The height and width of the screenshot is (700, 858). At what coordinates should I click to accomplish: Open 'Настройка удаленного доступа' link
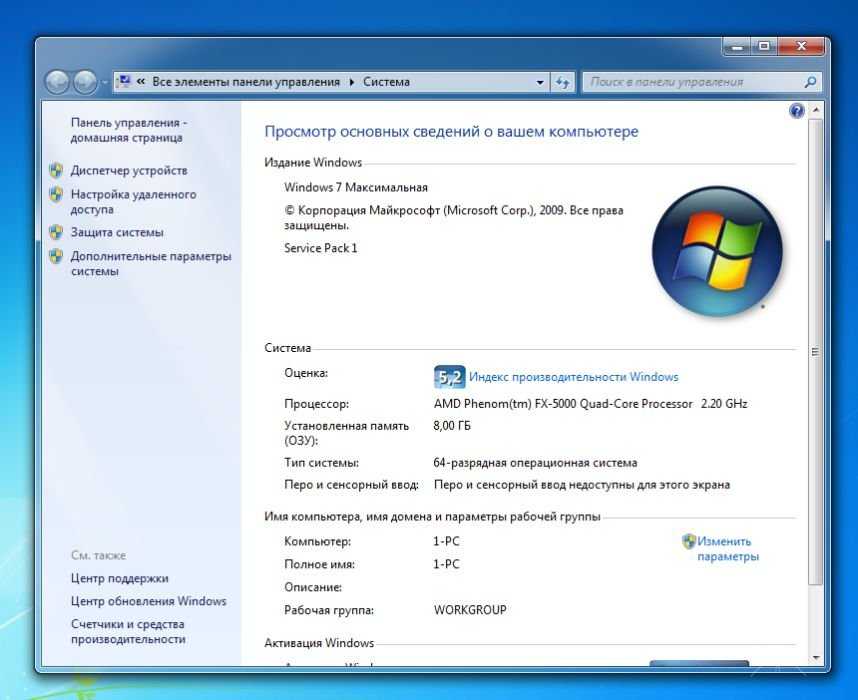[133, 202]
